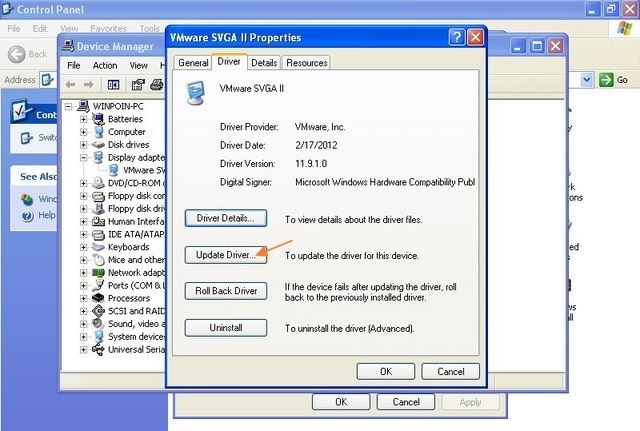
Task: Click the print toolbar icon in Device Manager
Action: pyautogui.click(x=157, y=84)
